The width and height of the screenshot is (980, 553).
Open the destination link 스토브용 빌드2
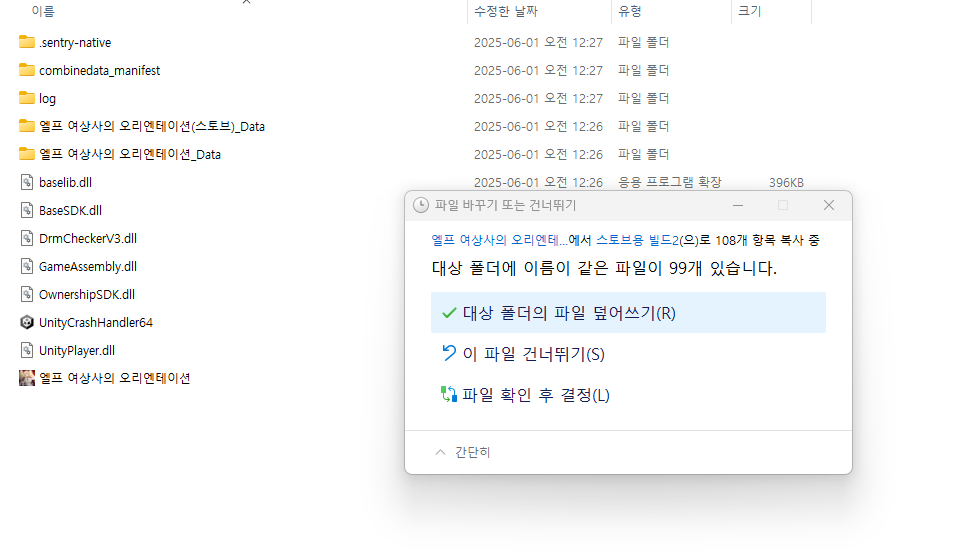[x=637, y=240]
